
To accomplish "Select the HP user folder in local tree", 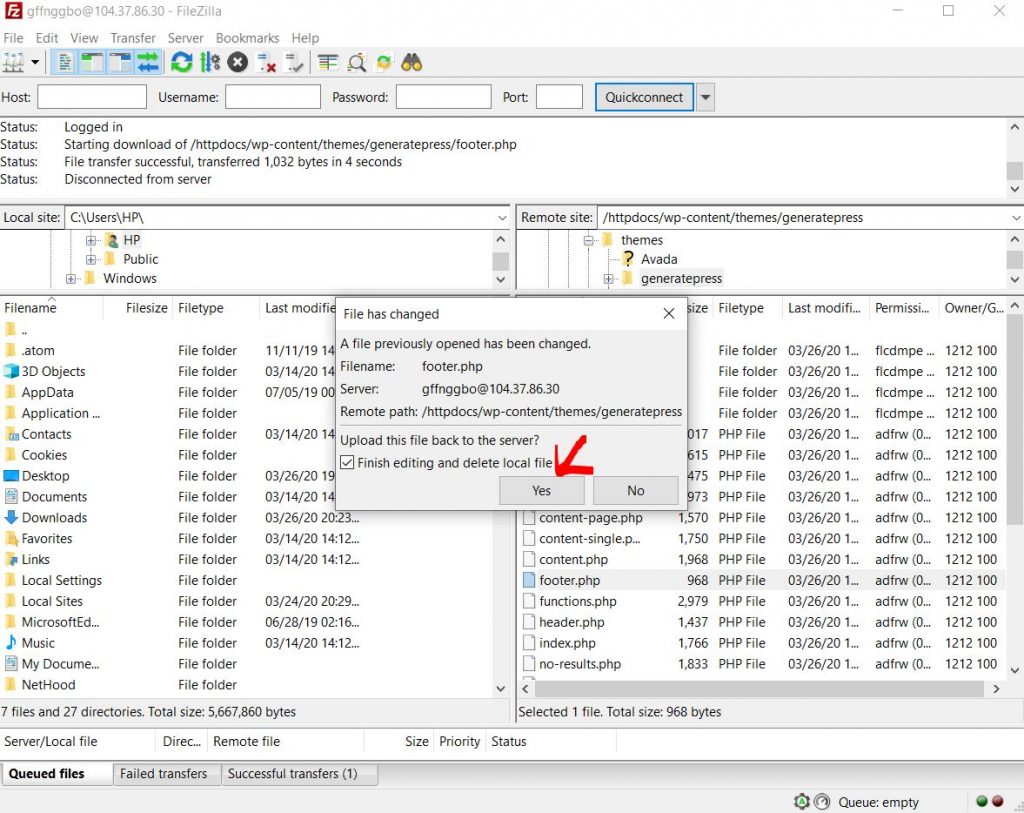I will coord(123,240).
